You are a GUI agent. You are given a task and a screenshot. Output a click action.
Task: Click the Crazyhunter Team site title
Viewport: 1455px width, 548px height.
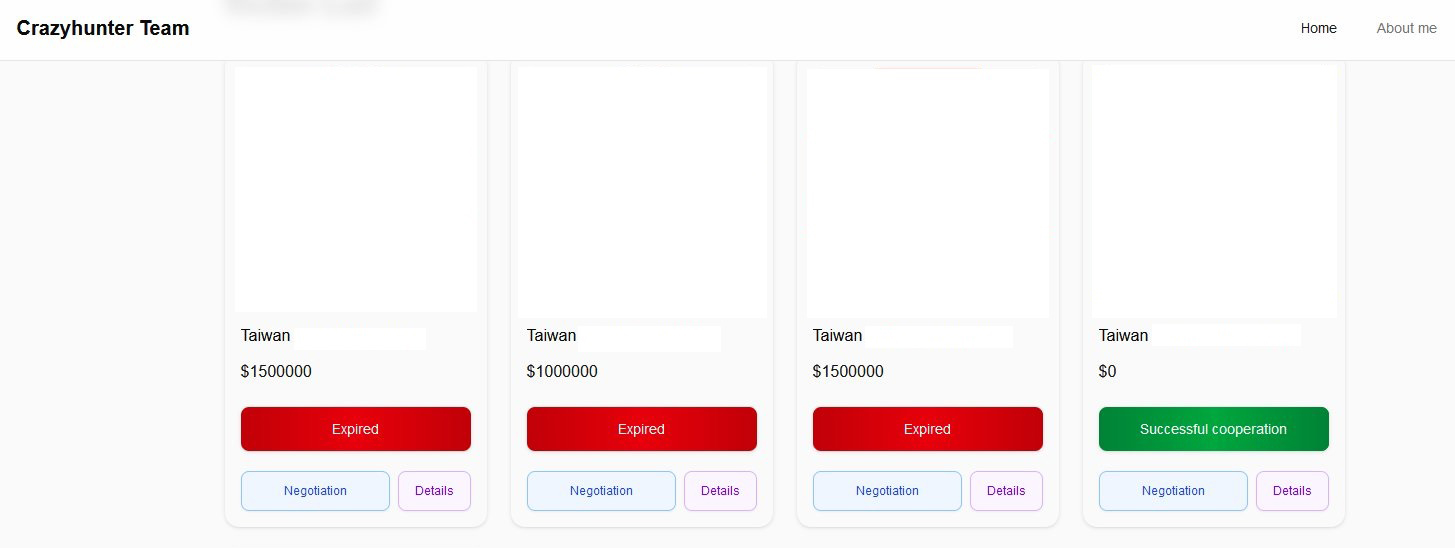click(x=103, y=28)
